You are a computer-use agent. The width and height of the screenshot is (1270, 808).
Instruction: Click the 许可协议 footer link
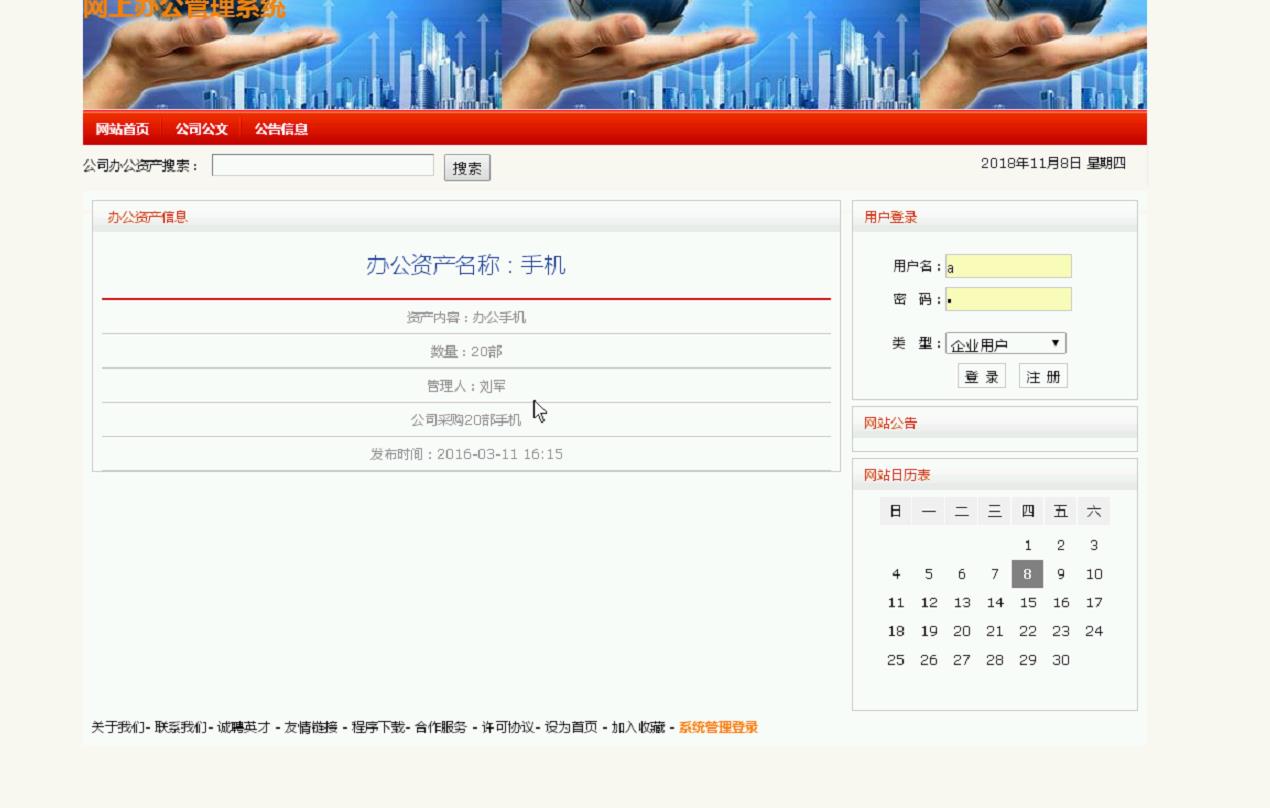tap(508, 727)
